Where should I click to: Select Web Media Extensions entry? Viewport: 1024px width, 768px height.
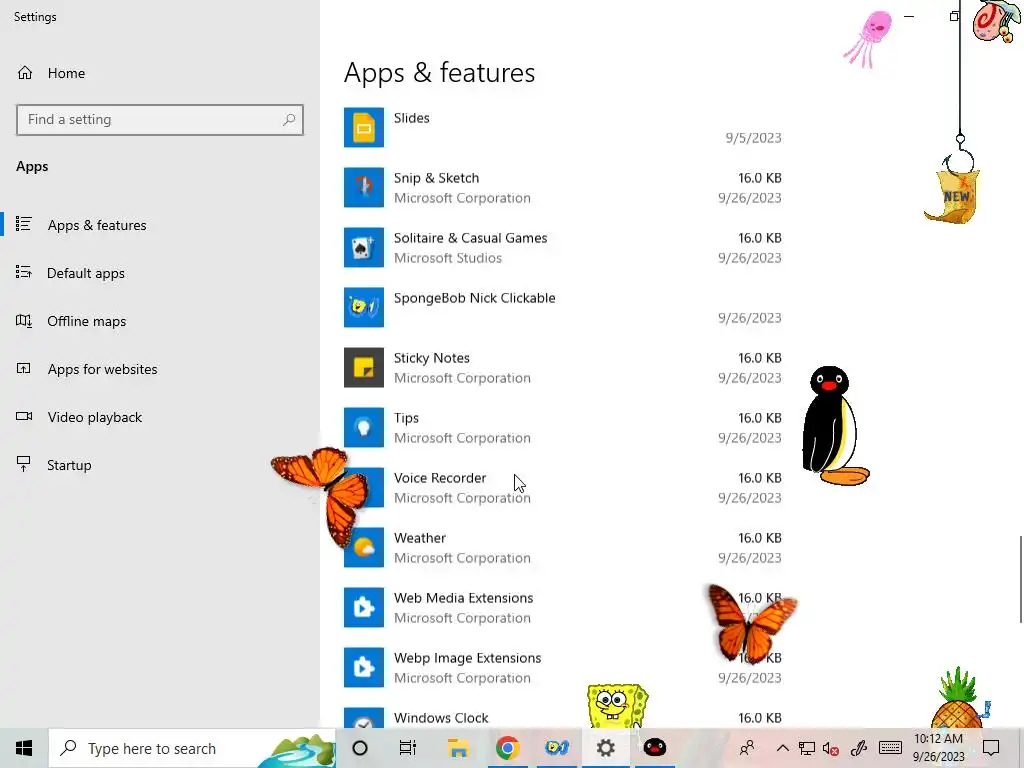click(x=563, y=607)
